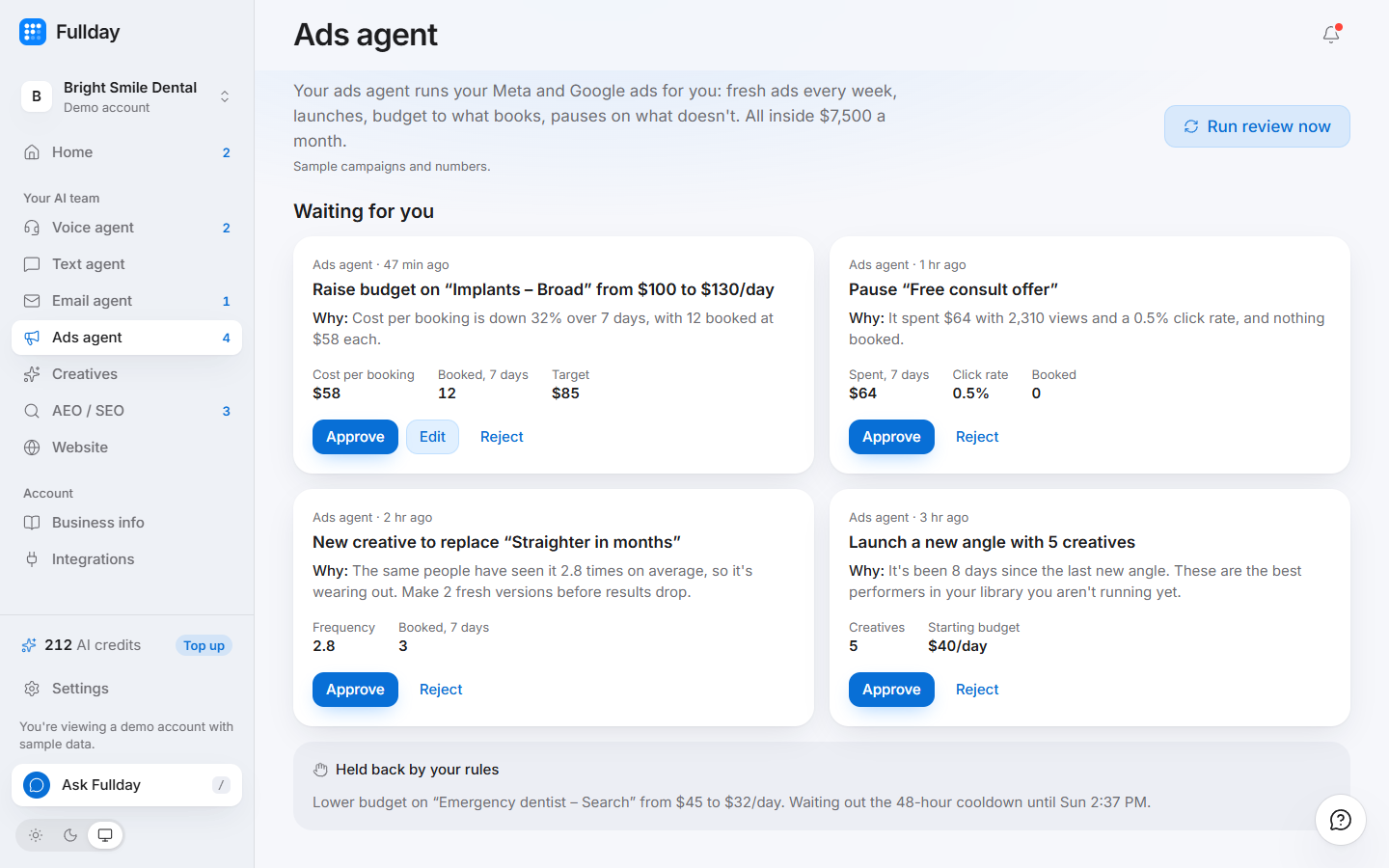The image size is (1389, 868).
Task: Open Voice agent page
Action: pos(127,228)
